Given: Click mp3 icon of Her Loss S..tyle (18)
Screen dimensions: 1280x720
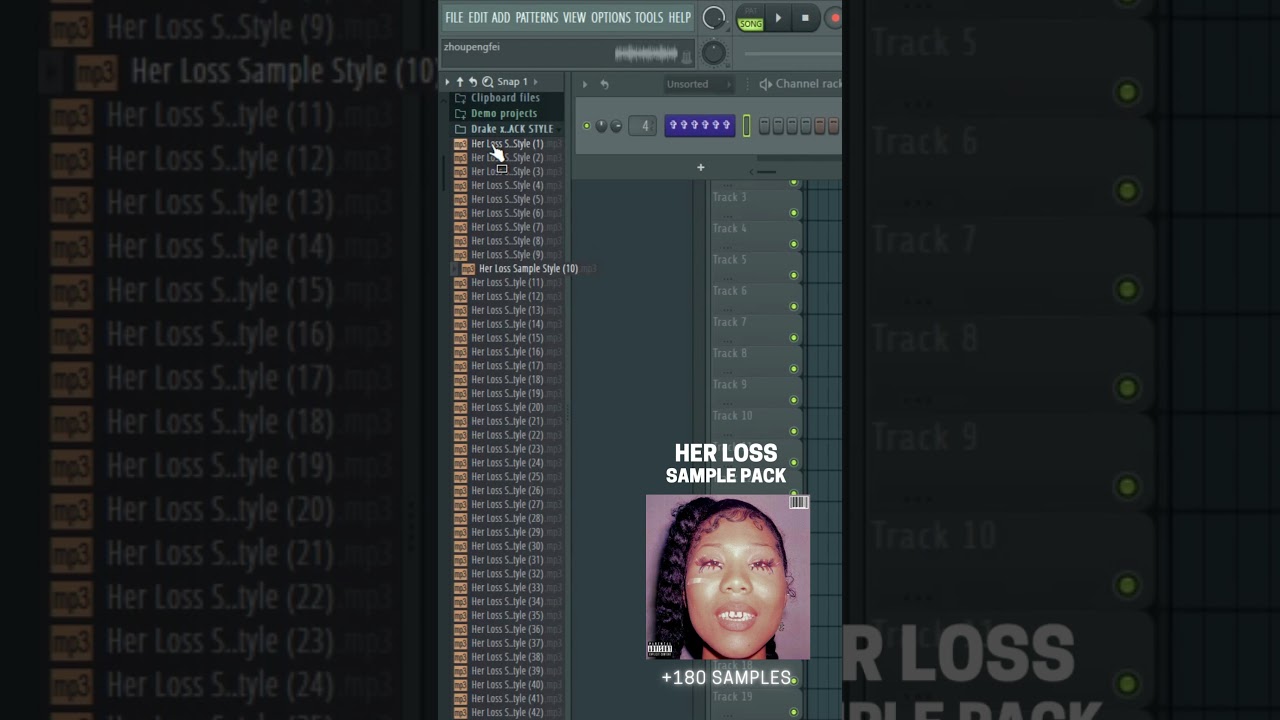Looking at the screenshot, I should [x=460, y=380].
